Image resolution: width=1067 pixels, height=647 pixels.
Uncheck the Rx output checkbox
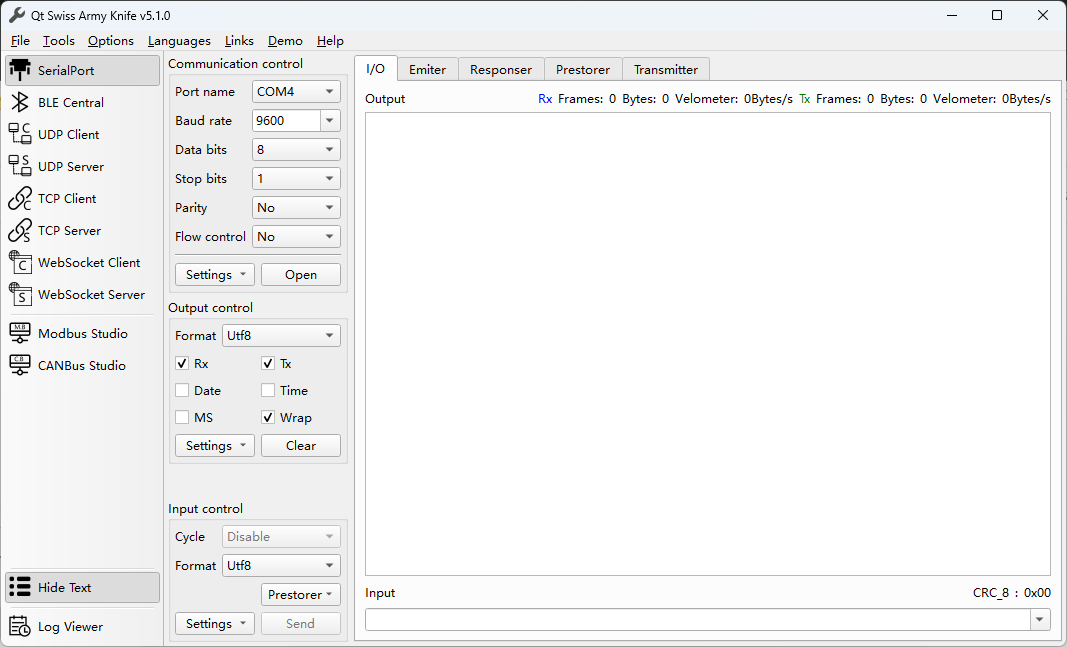181,363
